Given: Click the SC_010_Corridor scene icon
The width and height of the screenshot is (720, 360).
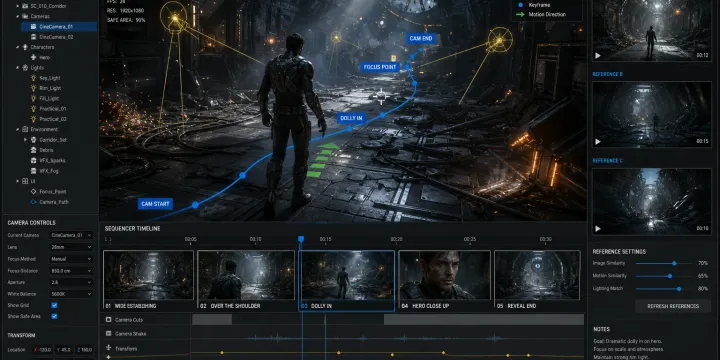Looking at the screenshot, I should [x=25, y=6].
